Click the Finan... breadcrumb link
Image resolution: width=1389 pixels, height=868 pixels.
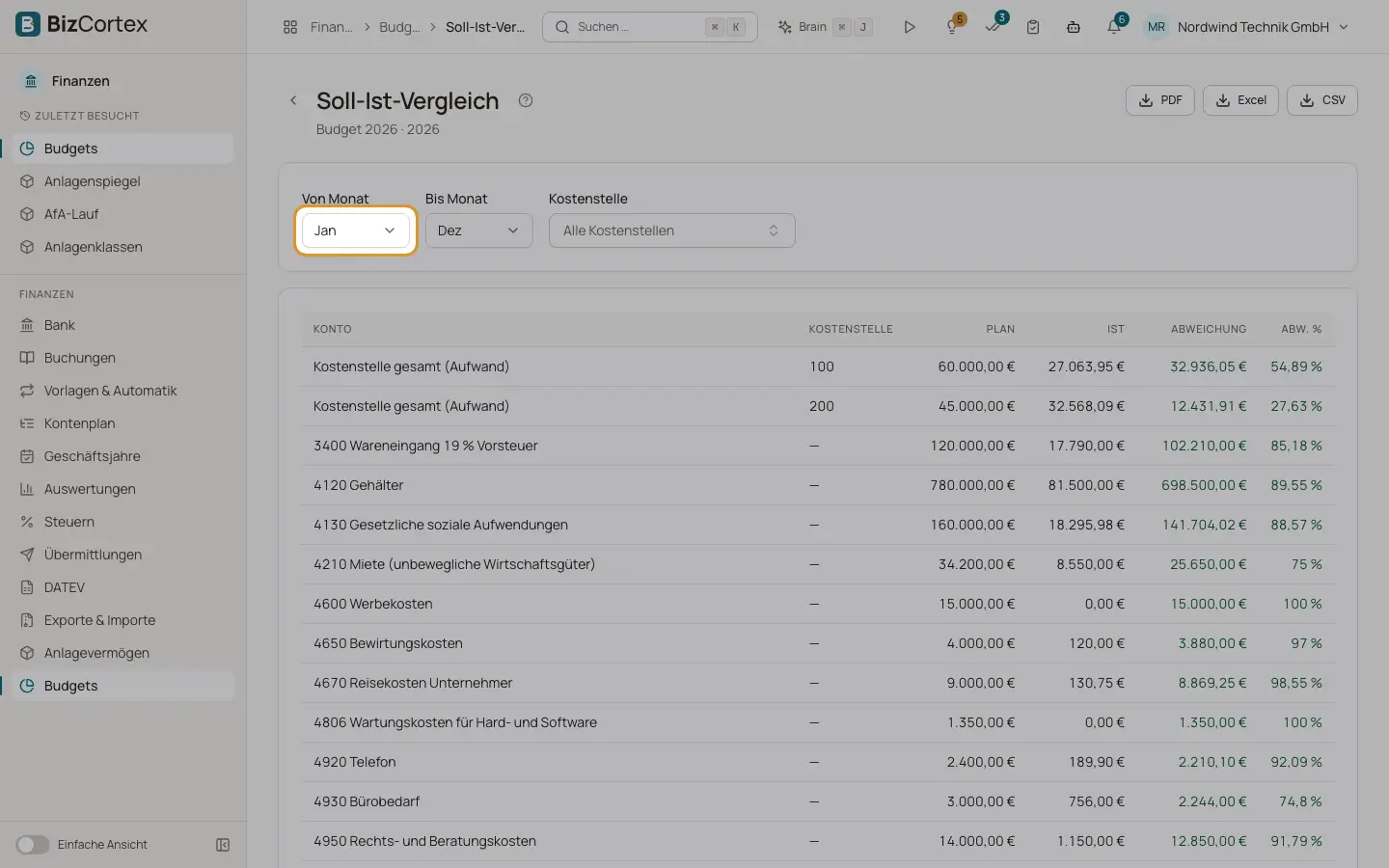(x=331, y=27)
